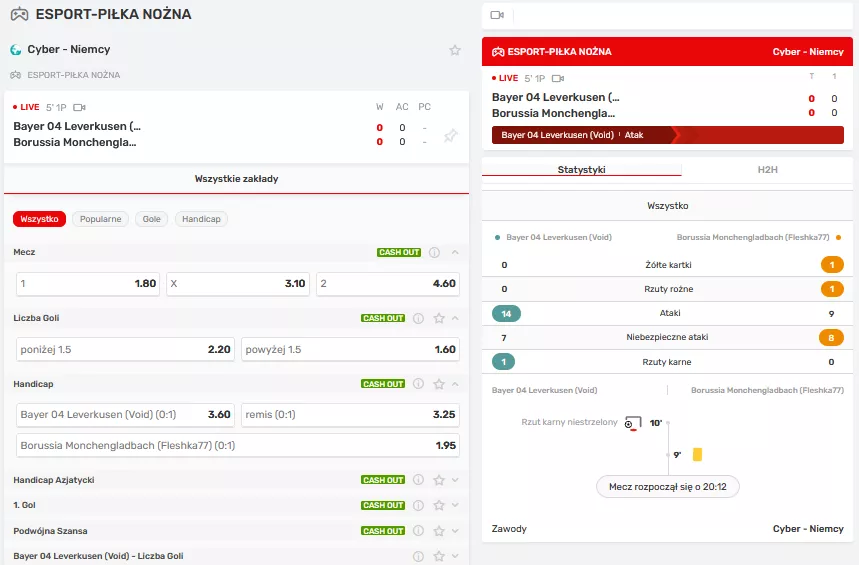Expand Bayer 04 Leverkusen Liczba Goli section
This screenshot has height=565, width=859.
coord(455,556)
